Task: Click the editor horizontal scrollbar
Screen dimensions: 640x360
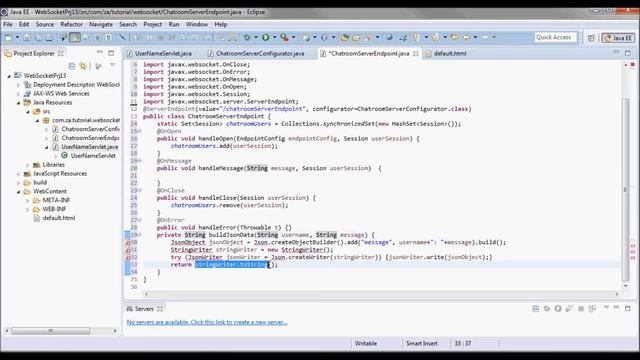Action: [382, 294]
